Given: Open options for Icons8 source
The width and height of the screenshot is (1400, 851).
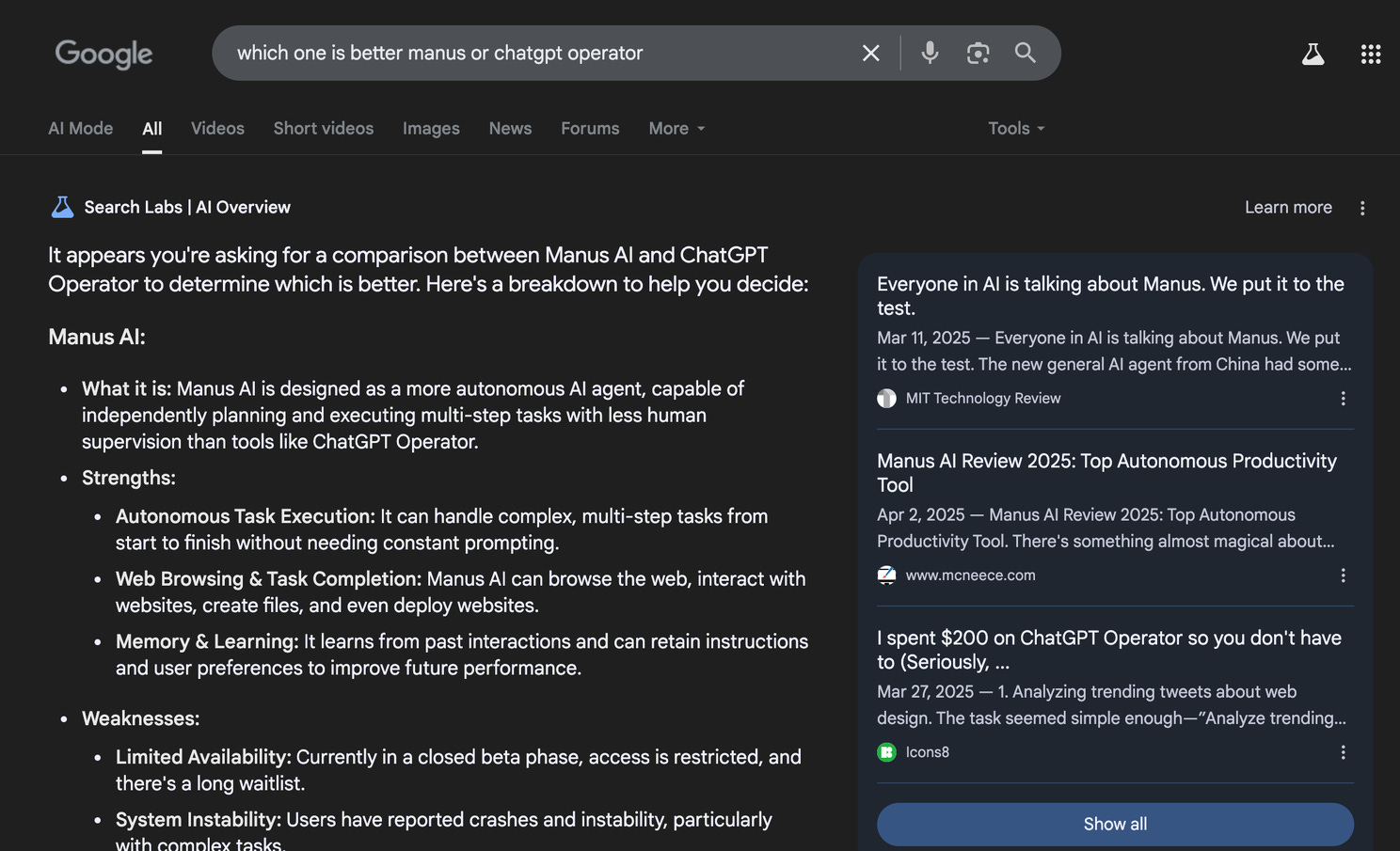Looking at the screenshot, I should pos(1343,752).
